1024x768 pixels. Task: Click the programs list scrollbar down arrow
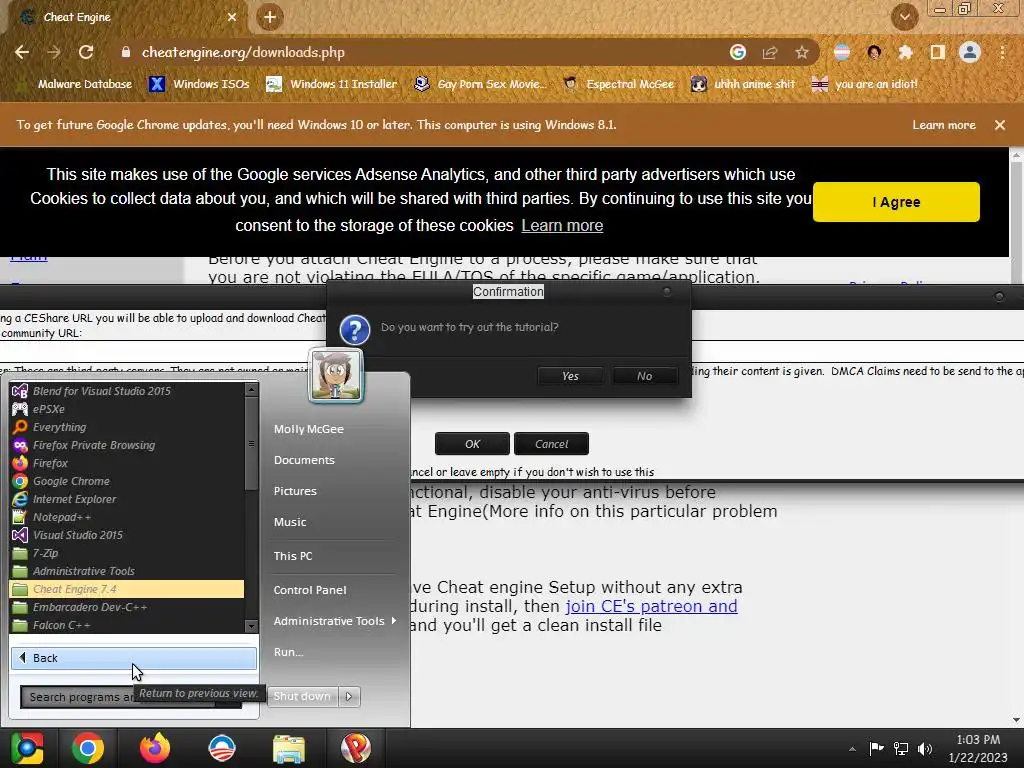251,626
